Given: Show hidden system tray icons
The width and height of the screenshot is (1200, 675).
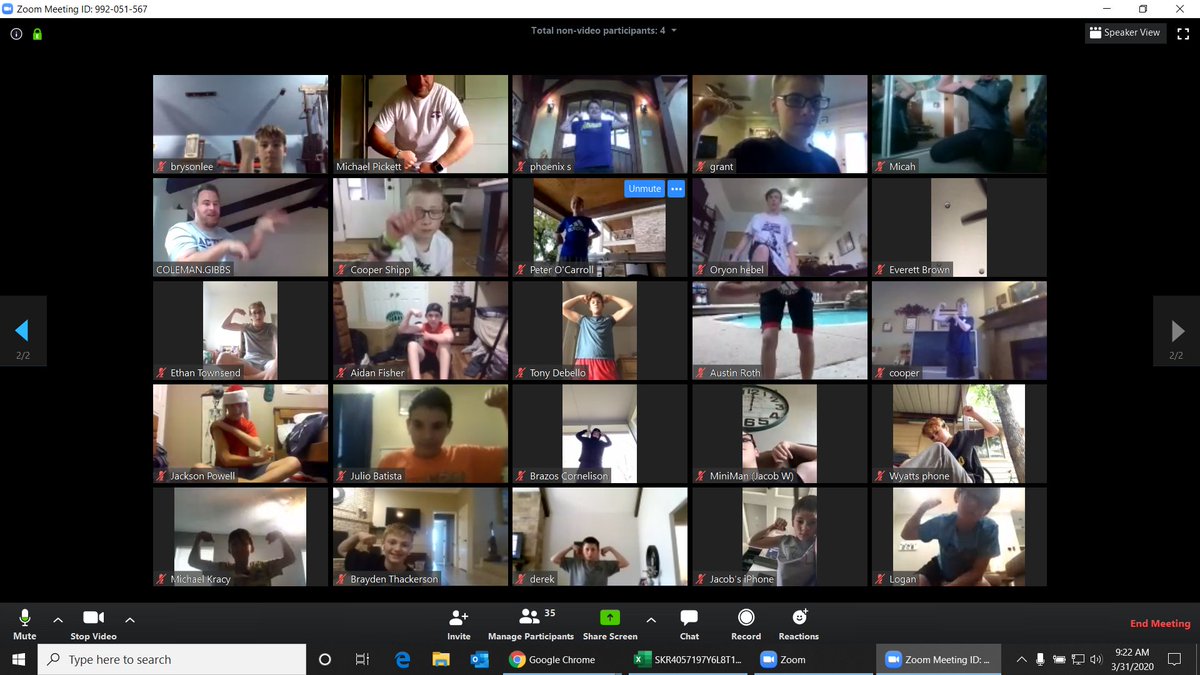Looking at the screenshot, I should (1021, 659).
